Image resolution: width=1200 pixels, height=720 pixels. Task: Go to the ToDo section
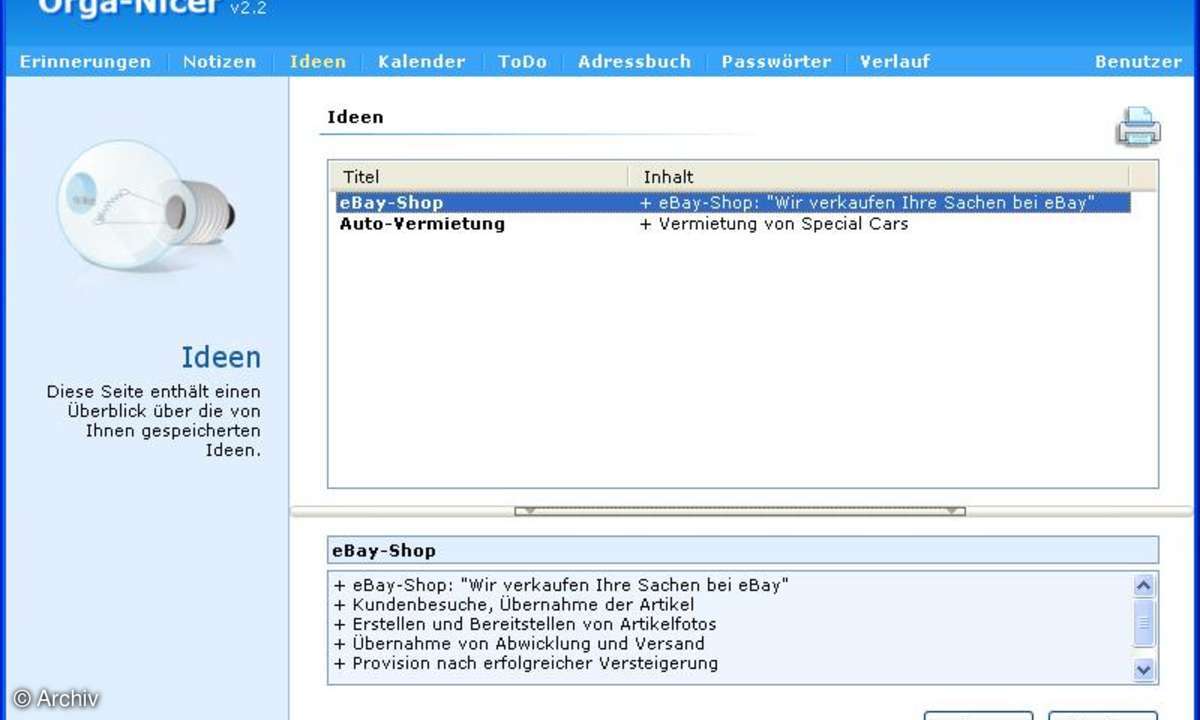click(522, 61)
